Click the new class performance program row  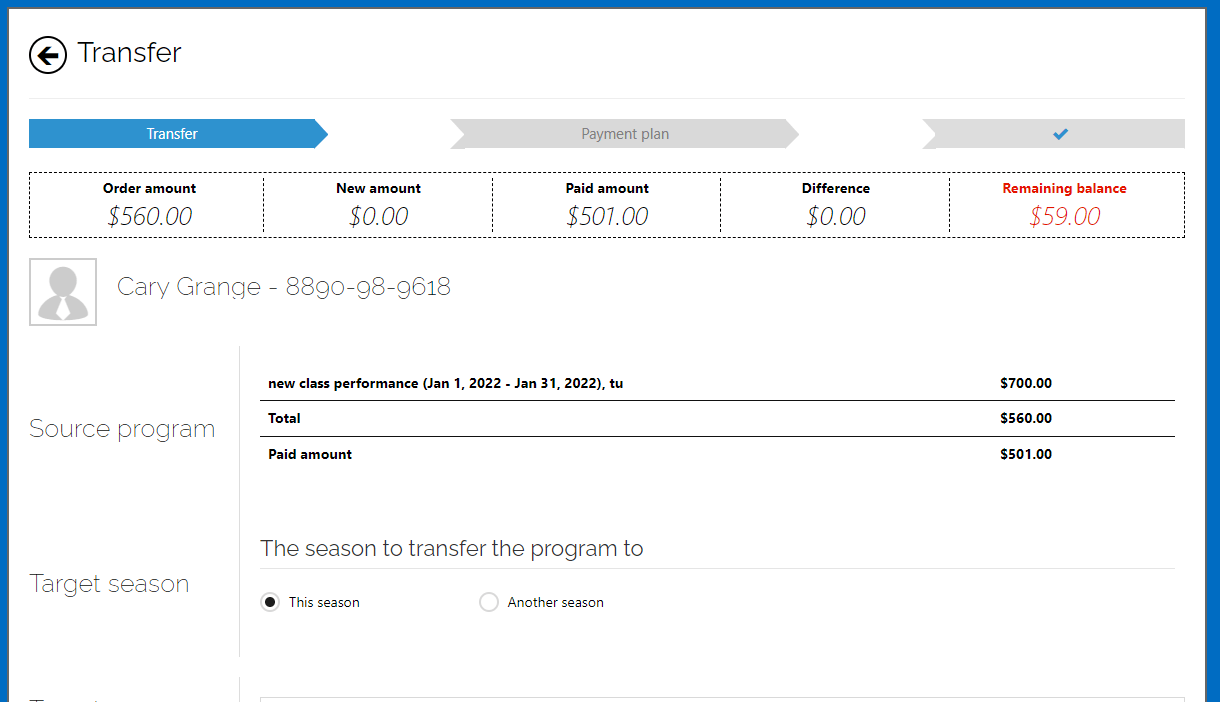click(717, 383)
